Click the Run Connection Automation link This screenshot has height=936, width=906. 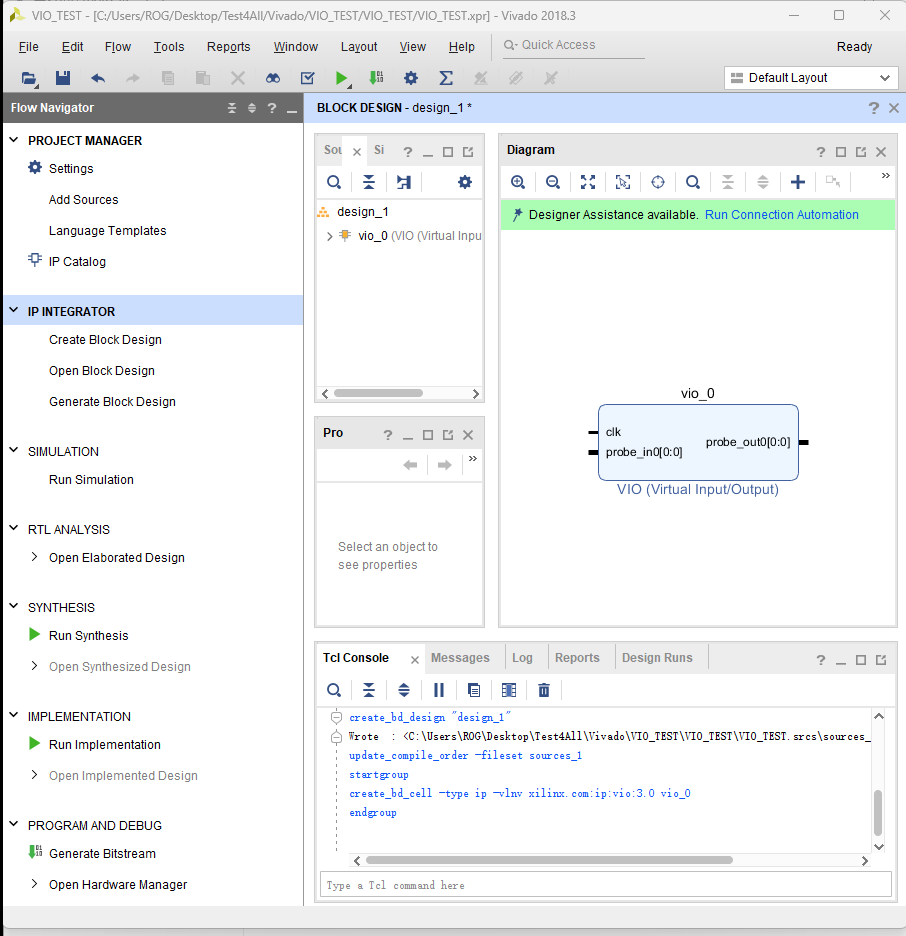click(x=782, y=215)
